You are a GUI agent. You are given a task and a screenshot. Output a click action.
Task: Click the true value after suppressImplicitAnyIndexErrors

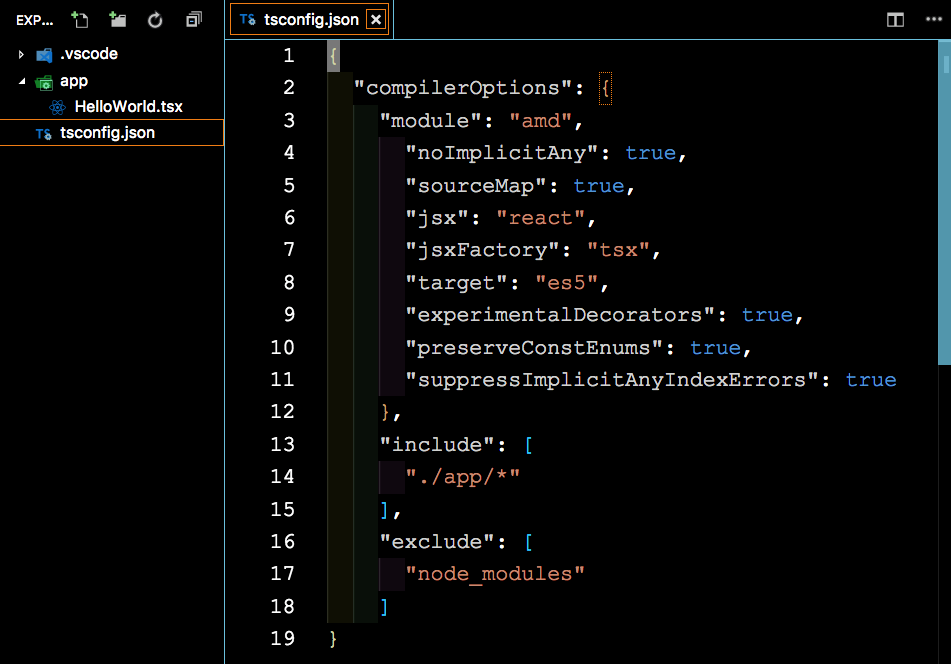tap(870, 380)
